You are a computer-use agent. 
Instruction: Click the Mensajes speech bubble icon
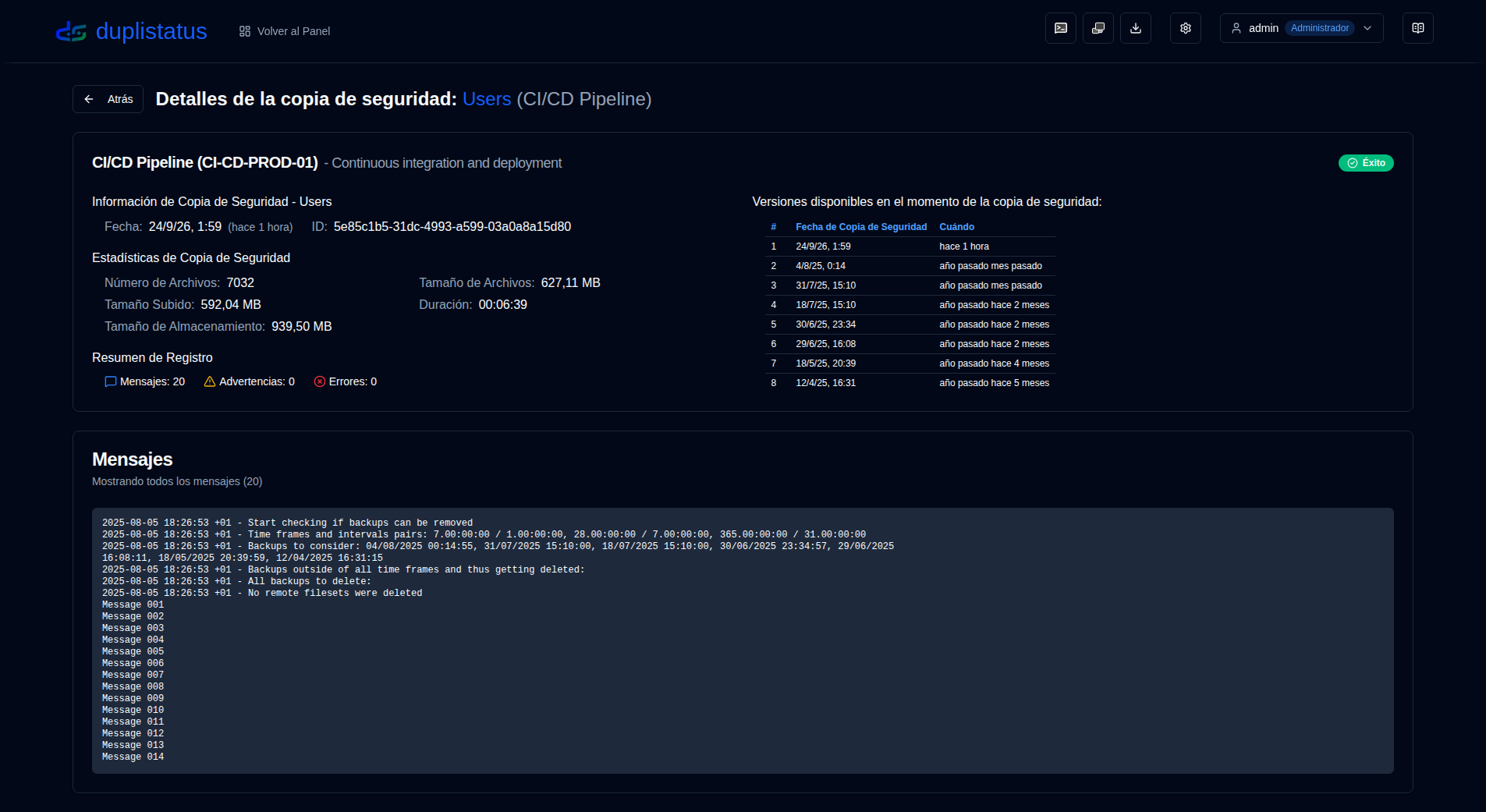point(111,381)
